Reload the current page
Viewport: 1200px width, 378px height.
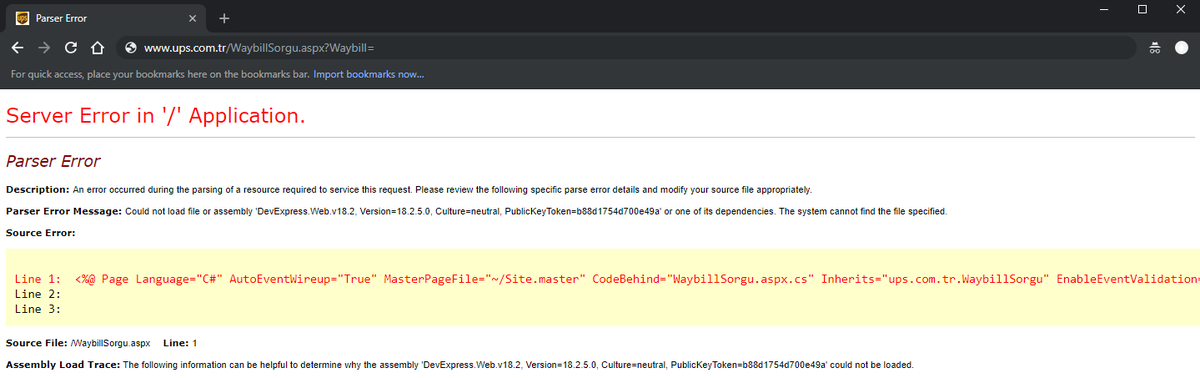[x=71, y=47]
